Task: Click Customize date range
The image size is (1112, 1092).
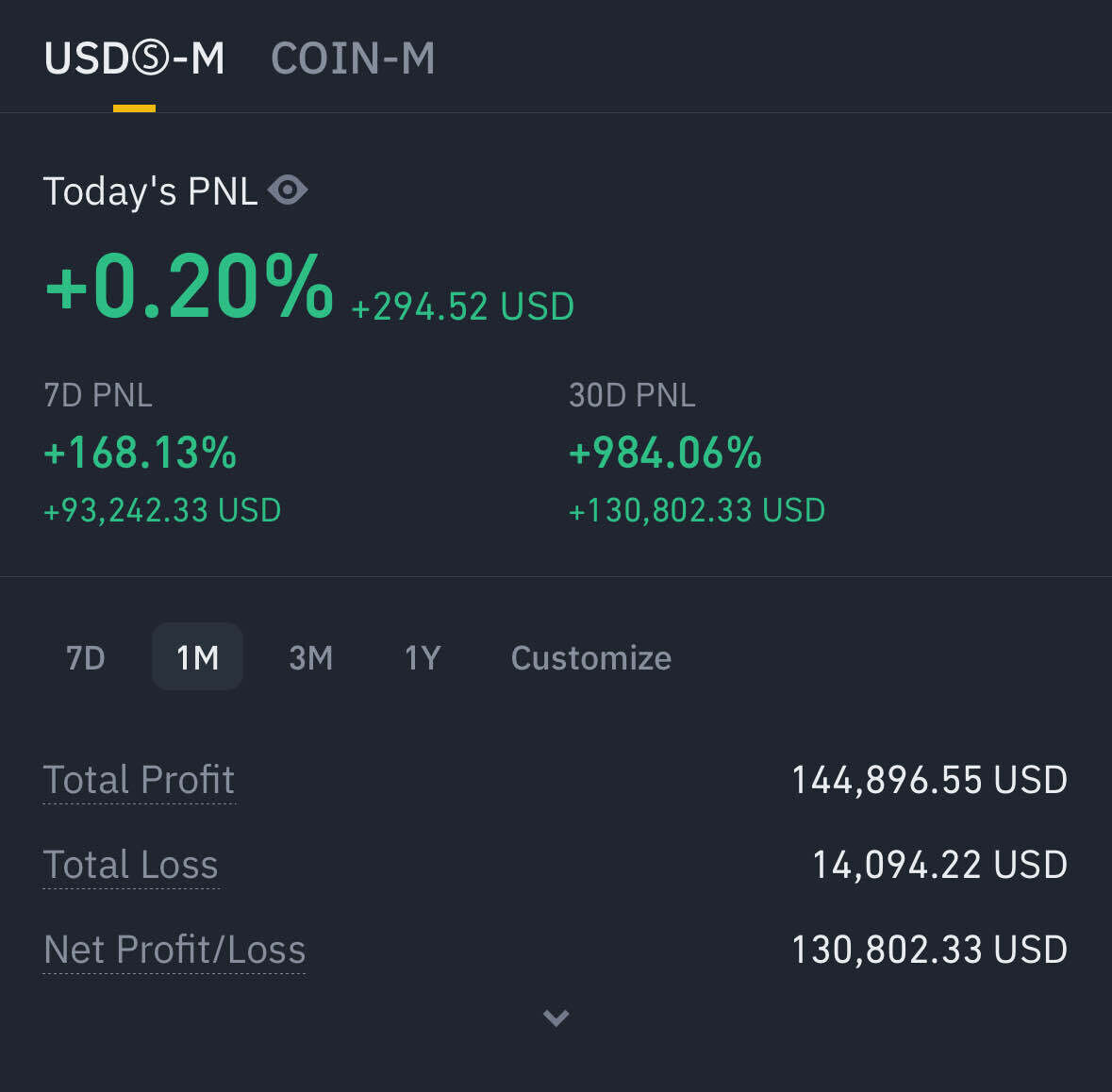Action: (590, 657)
